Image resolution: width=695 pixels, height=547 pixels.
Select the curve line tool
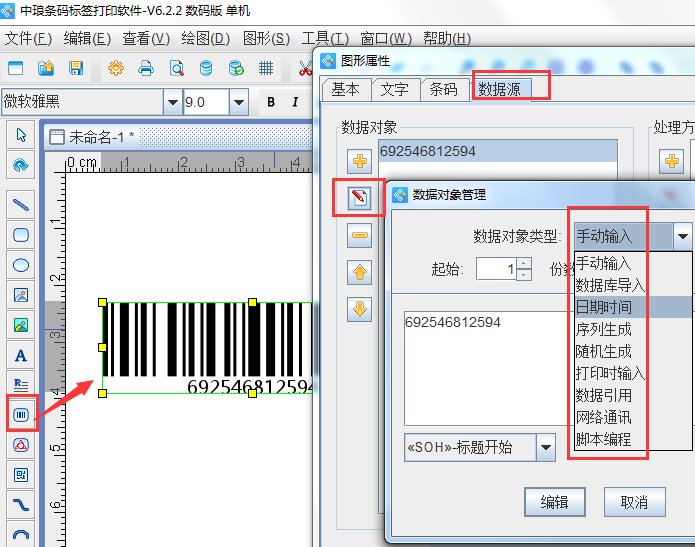(21, 505)
